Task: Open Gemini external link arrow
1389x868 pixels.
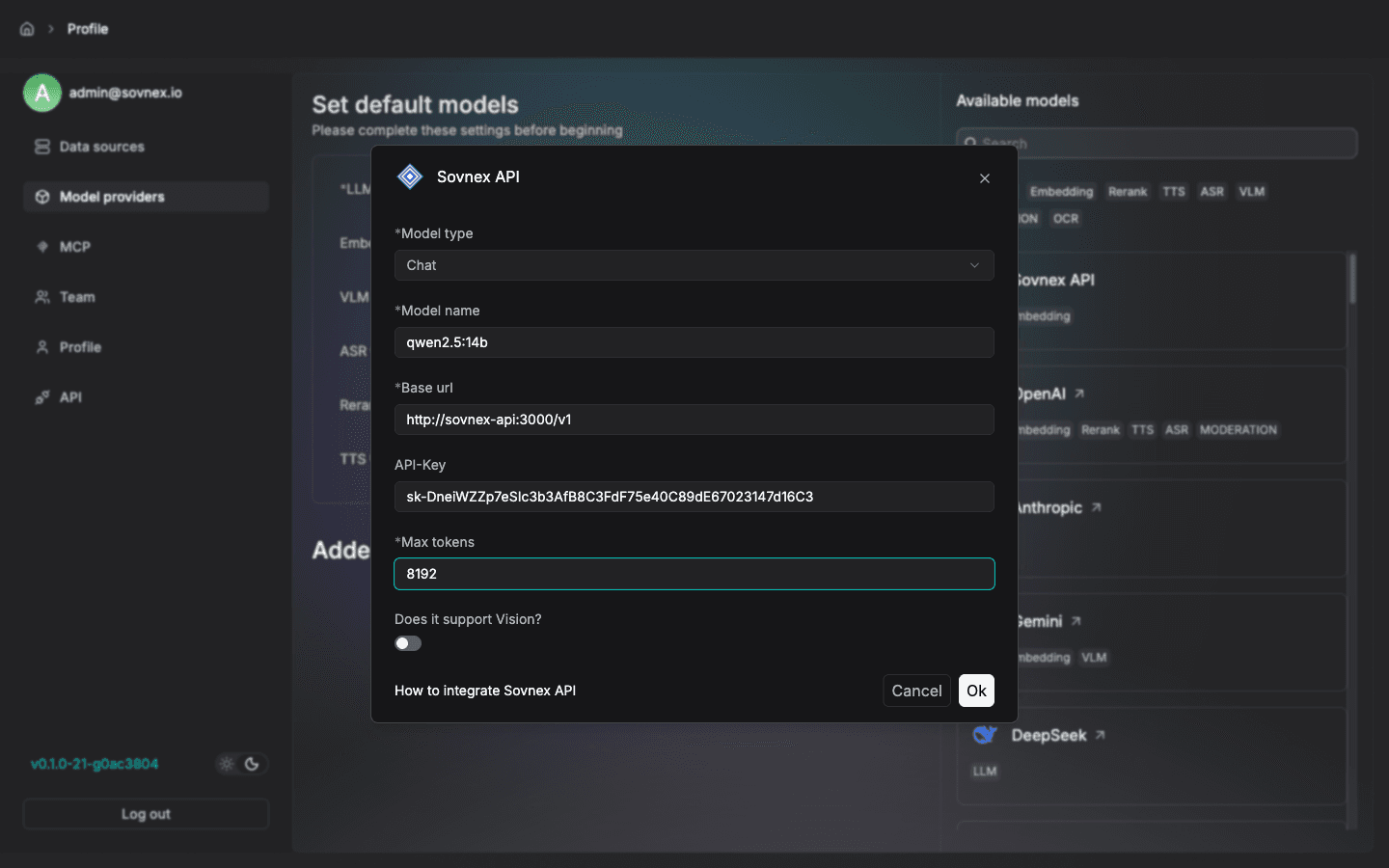Action: coord(1076,621)
